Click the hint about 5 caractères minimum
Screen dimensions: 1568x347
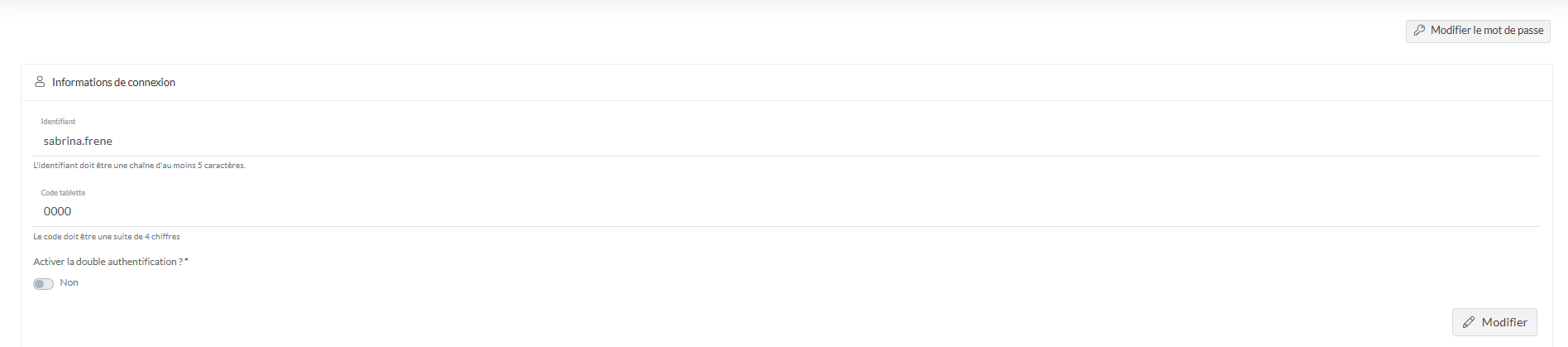(139, 166)
